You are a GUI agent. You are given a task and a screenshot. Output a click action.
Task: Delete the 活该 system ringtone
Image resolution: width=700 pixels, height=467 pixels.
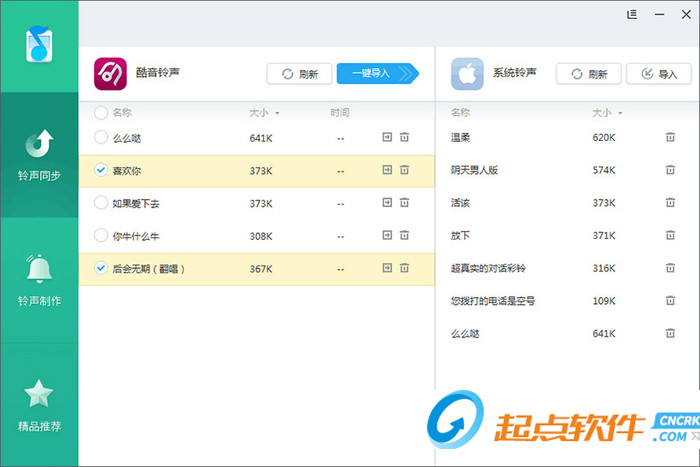click(670, 202)
